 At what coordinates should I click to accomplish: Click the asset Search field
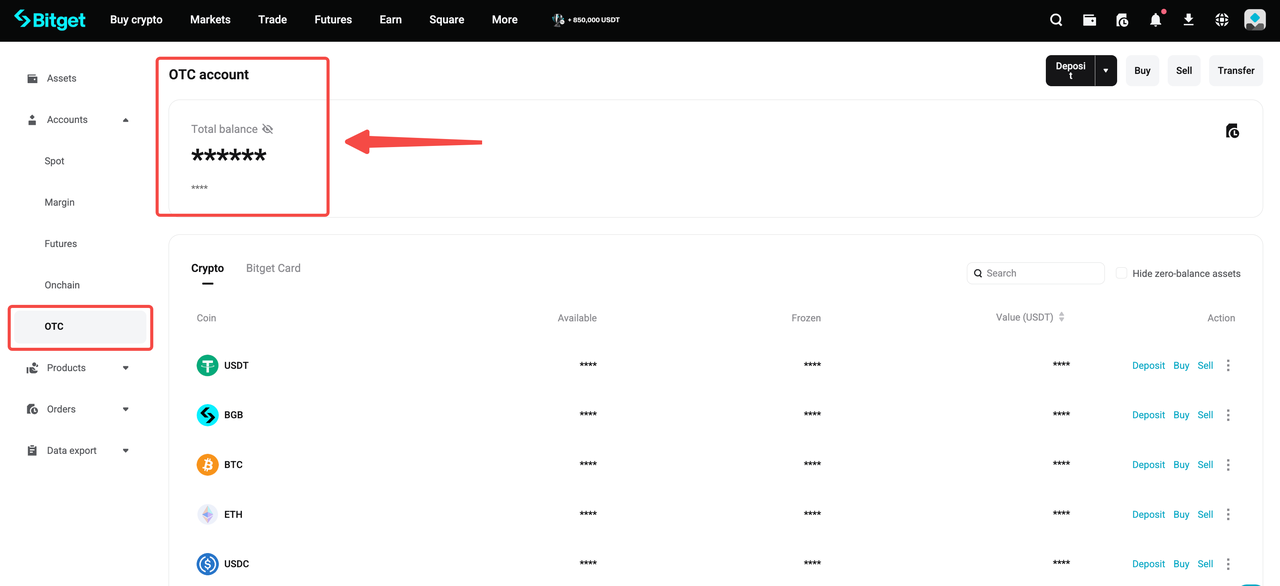pyautogui.click(x=1035, y=272)
